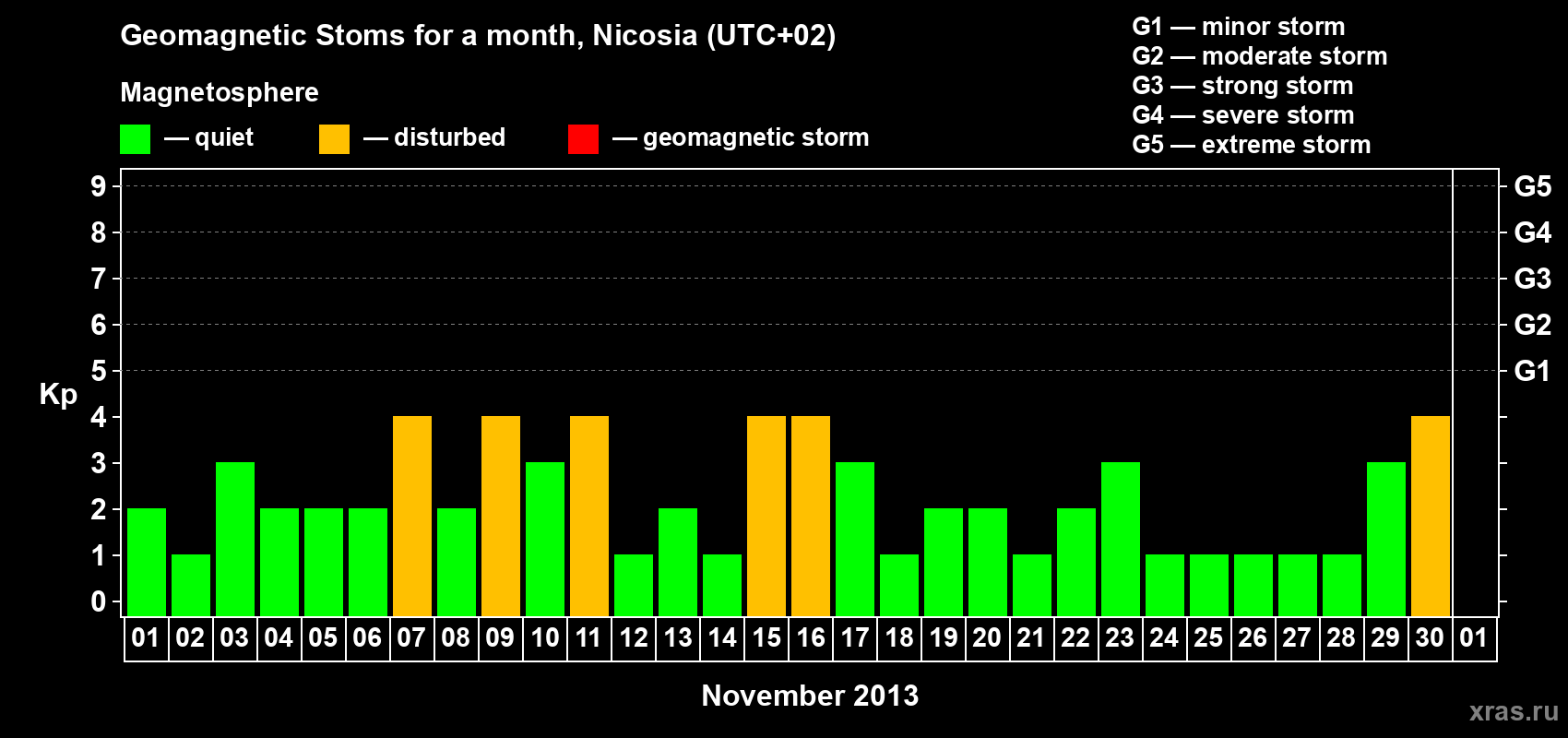
Task: Click the G3 right-axis label
Action: point(1533,279)
